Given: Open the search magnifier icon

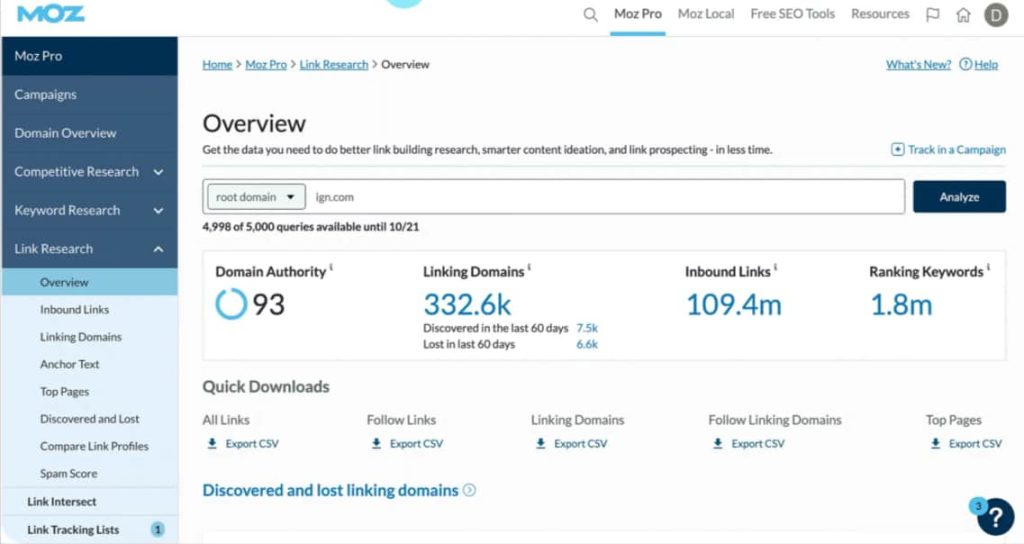Looking at the screenshot, I should coord(590,14).
